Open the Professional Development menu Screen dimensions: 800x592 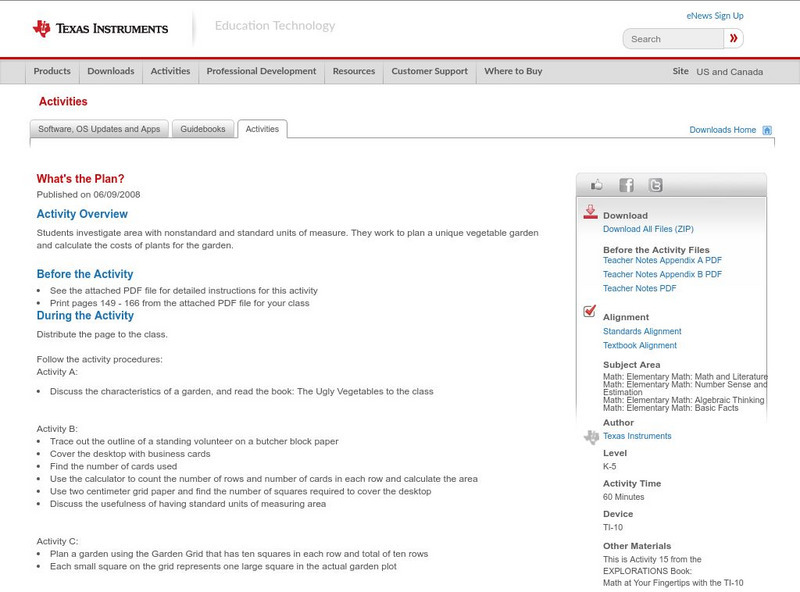click(x=261, y=71)
